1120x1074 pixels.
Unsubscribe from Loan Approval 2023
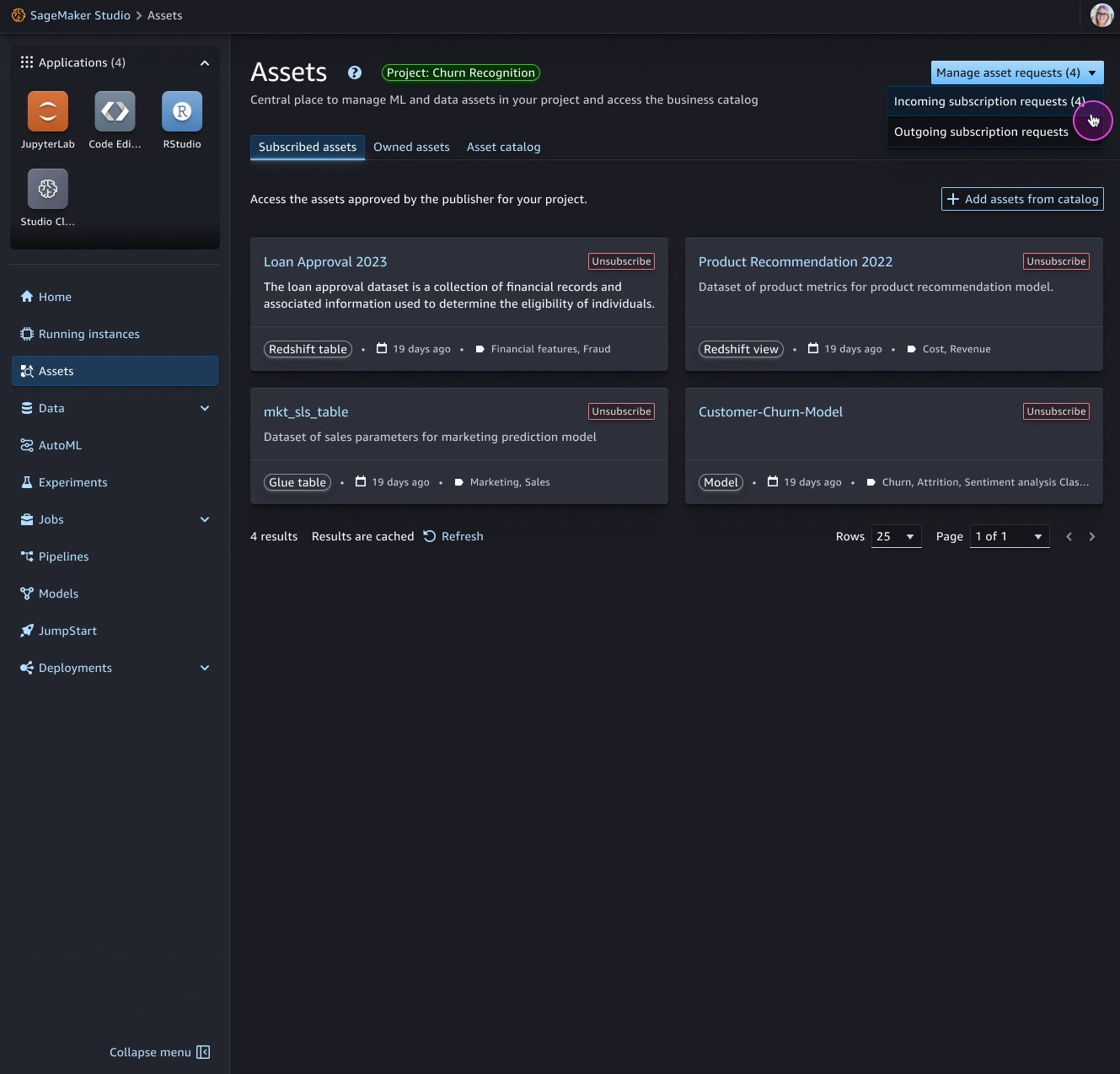(622, 261)
